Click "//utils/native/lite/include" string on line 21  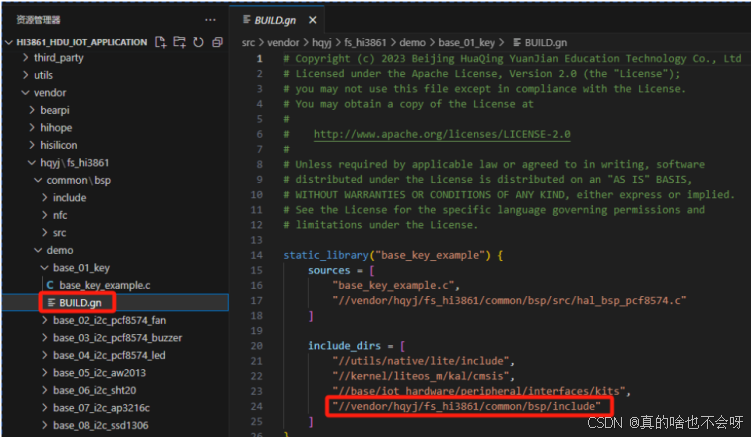421,361
